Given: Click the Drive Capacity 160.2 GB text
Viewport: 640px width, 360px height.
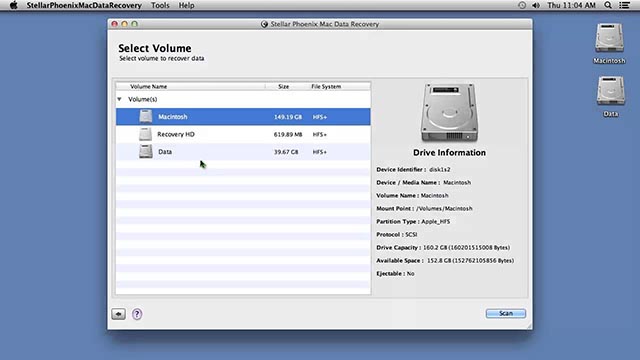Looking at the screenshot, I should click(x=443, y=248).
